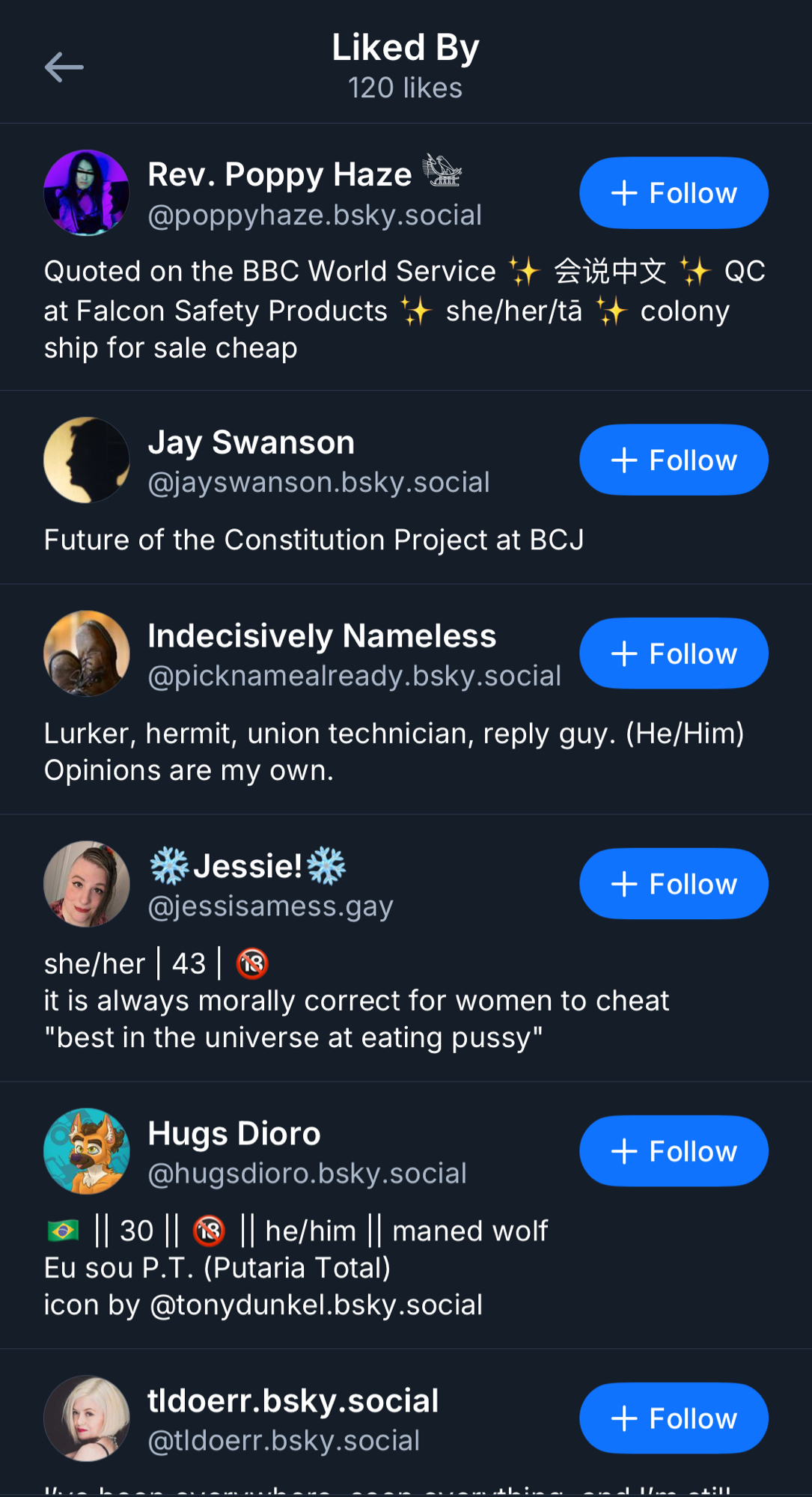The image size is (812, 1497).
Task: Tap Indecisively Nameless's boots avatar
Action: [87, 653]
